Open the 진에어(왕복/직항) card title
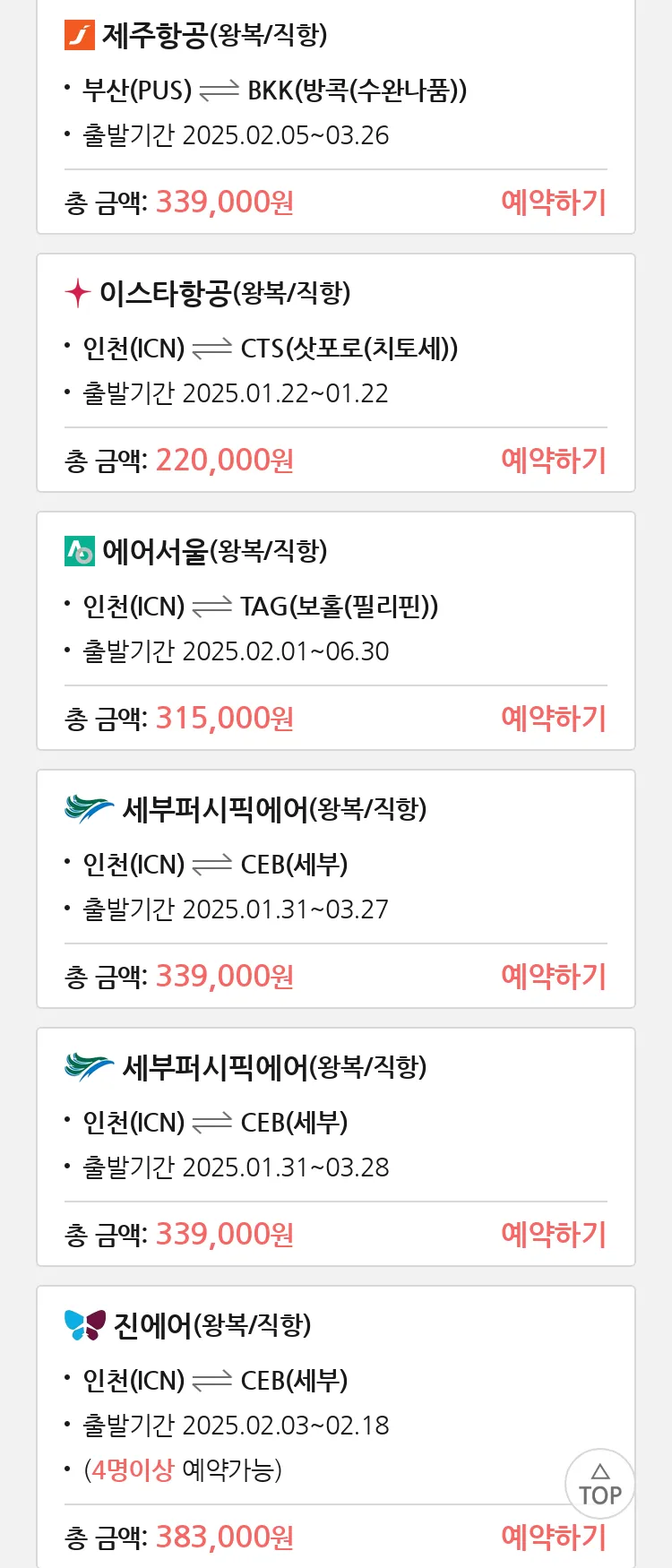Image resolution: width=672 pixels, height=1568 pixels. click(212, 1325)
